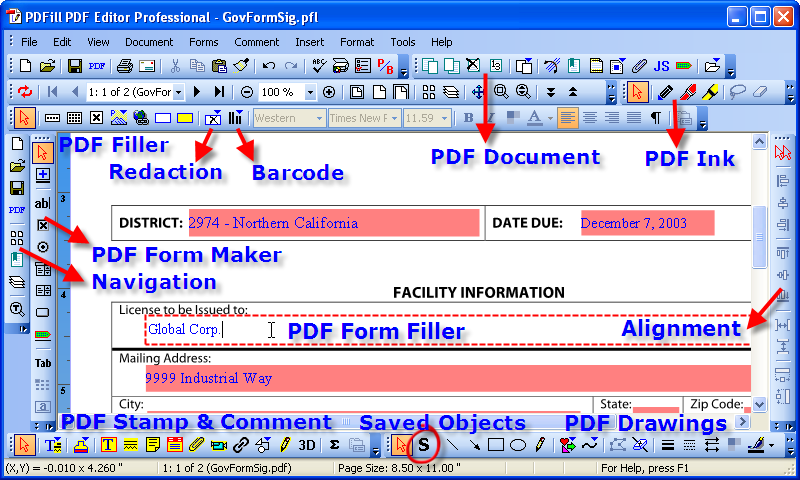Viewport: 800px width, 480px height.
Task: Select the red marker ink tool
Action: [x=687, y=92]
